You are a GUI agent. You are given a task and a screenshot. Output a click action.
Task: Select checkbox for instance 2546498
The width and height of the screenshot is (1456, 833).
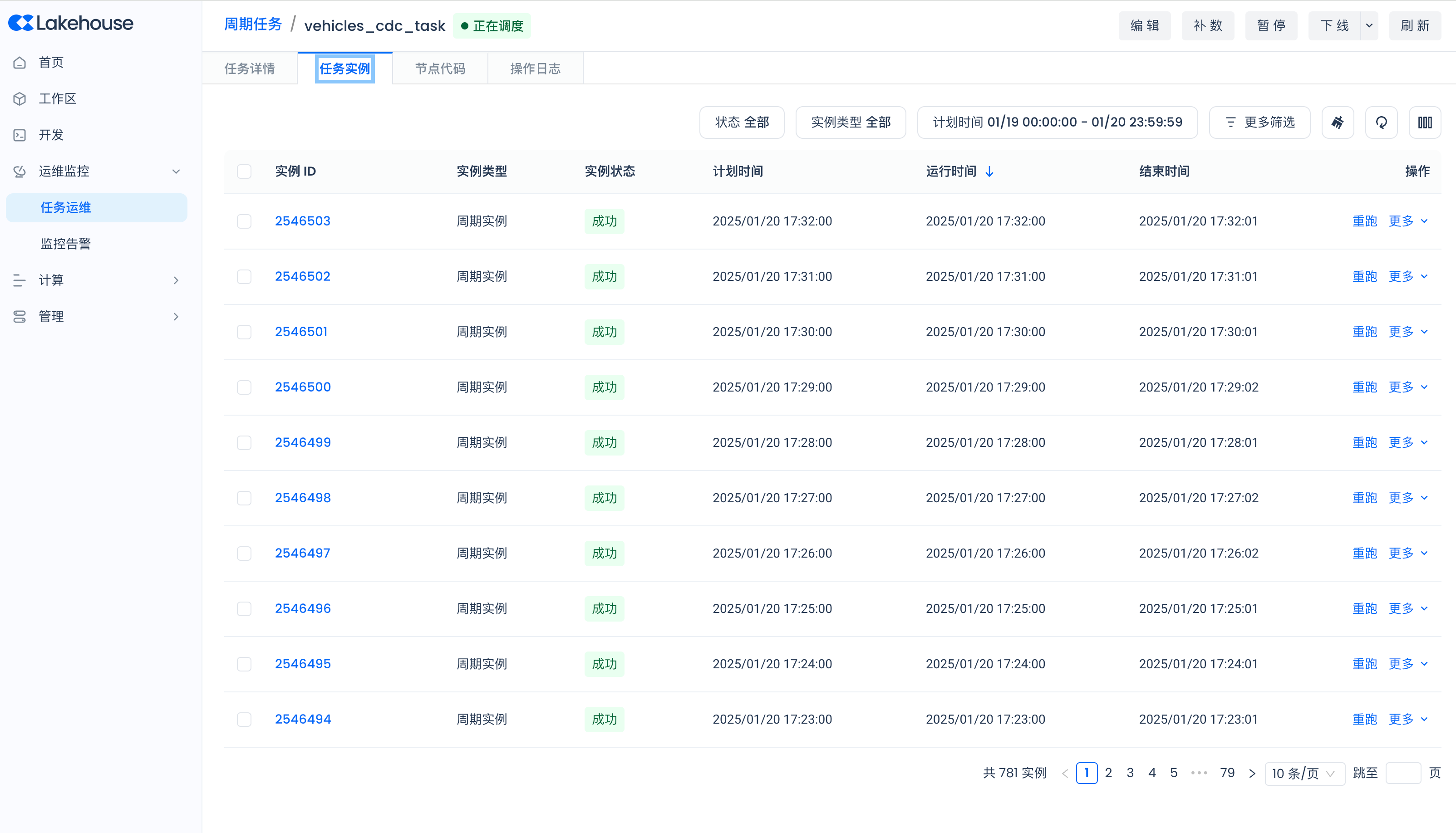(244, 498)
